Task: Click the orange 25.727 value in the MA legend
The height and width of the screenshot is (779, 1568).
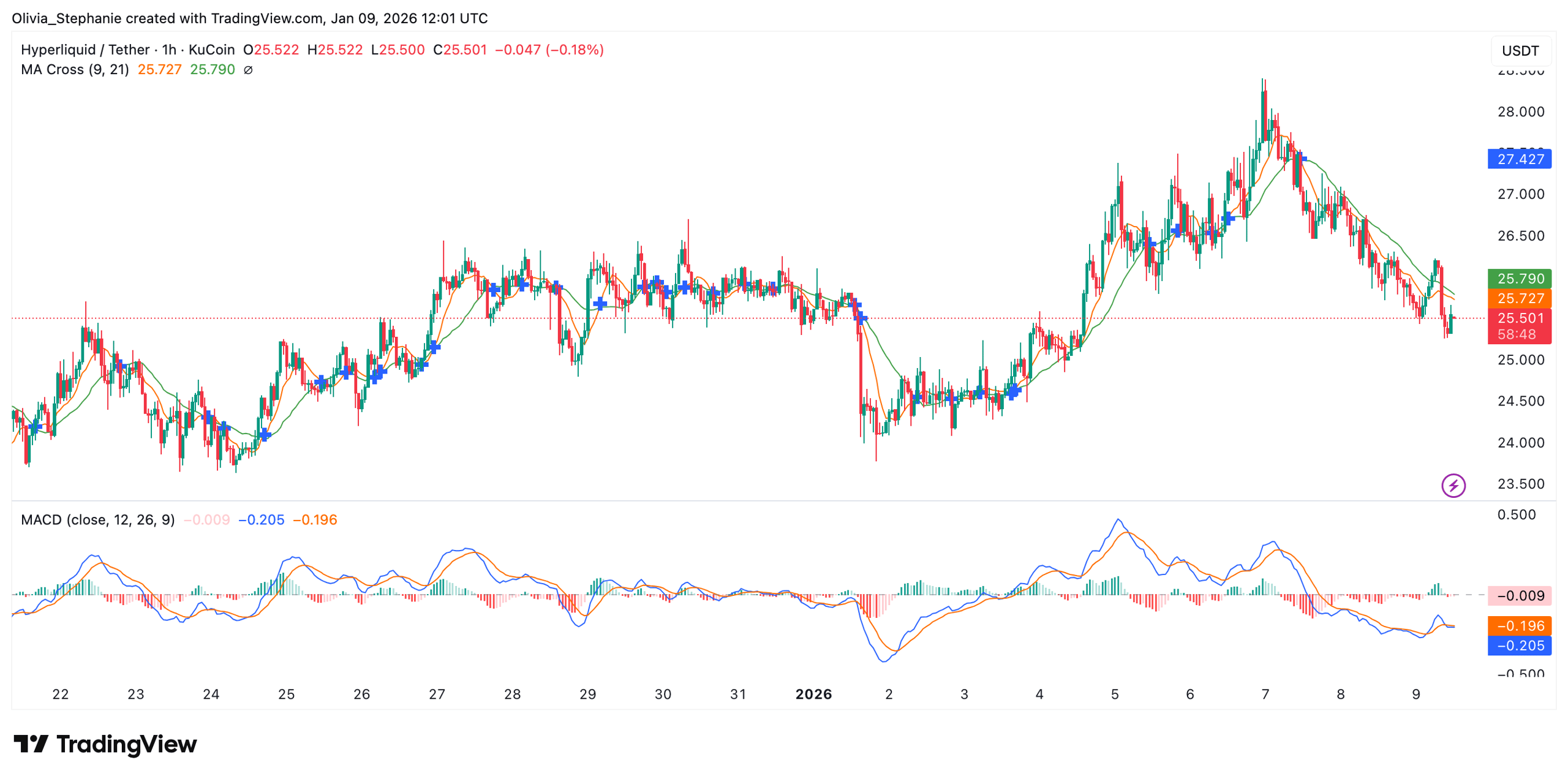Action: pos(159,69)
